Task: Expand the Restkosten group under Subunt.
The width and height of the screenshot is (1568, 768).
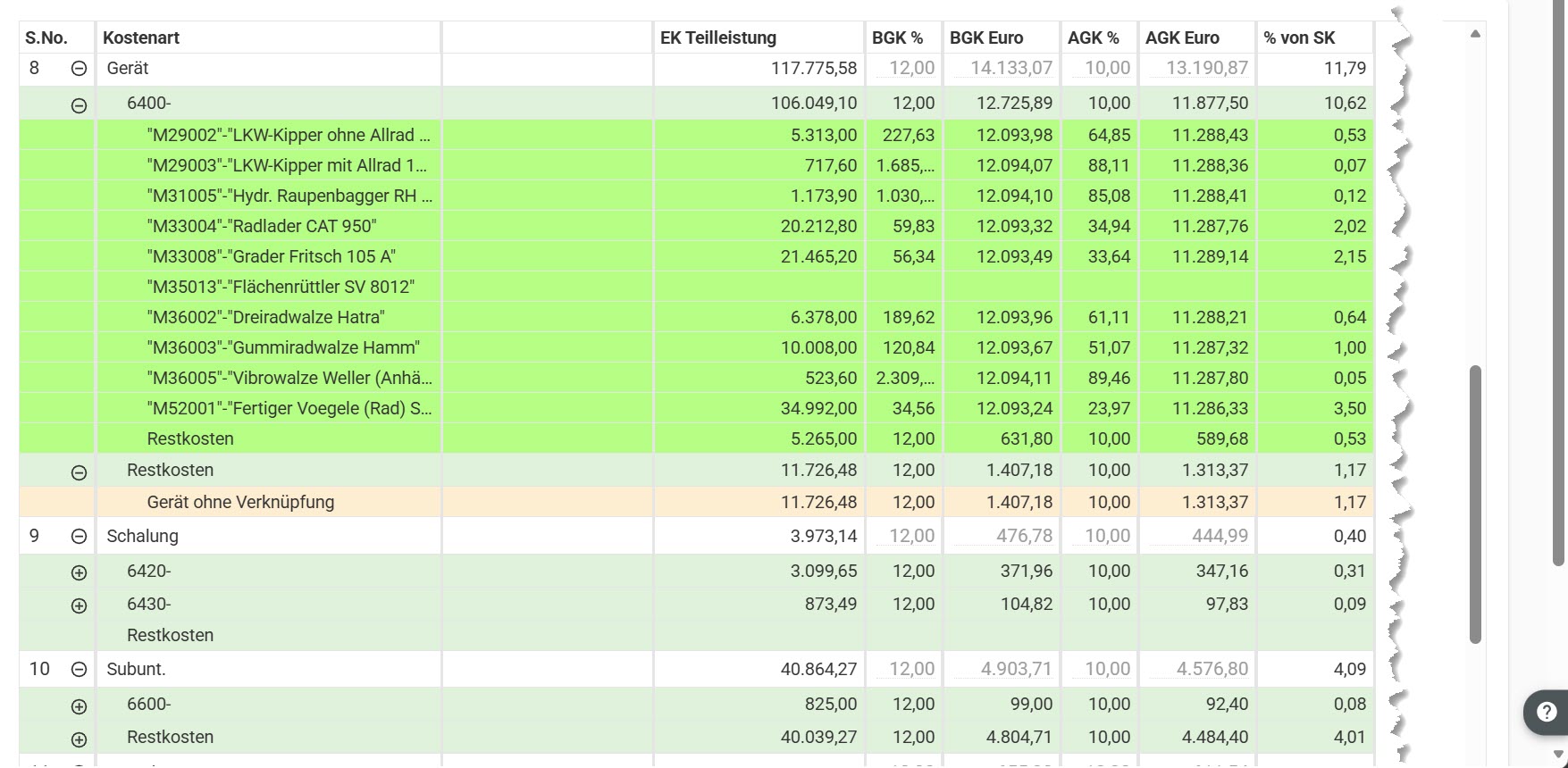Action: 79,739
